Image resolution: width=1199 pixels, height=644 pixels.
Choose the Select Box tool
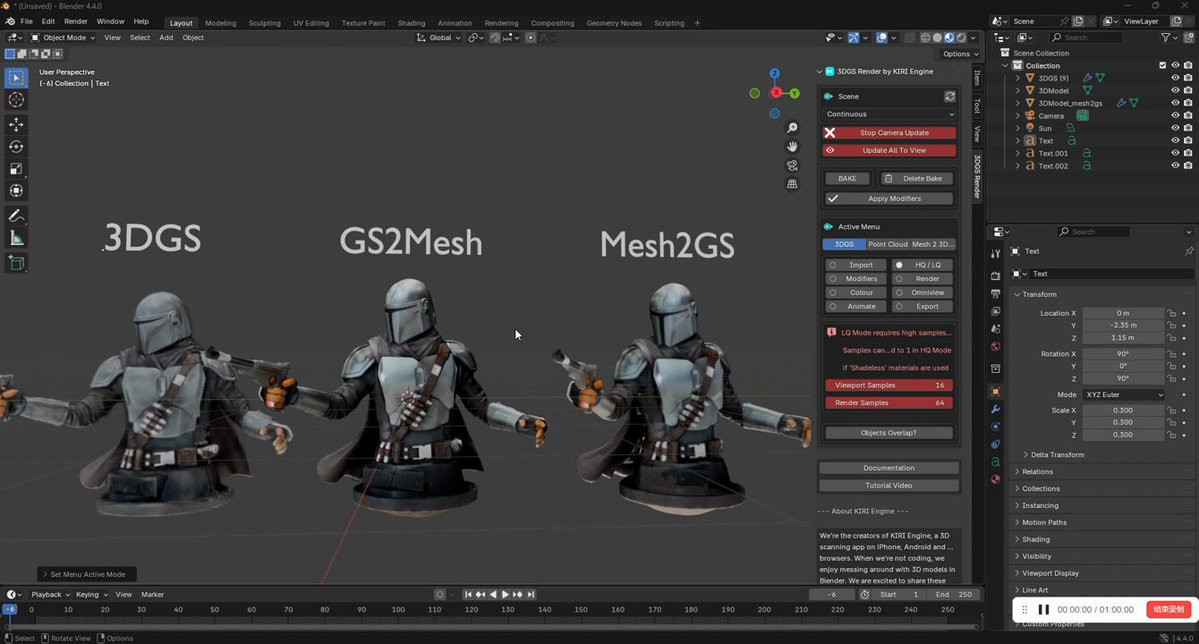(16, 77)
